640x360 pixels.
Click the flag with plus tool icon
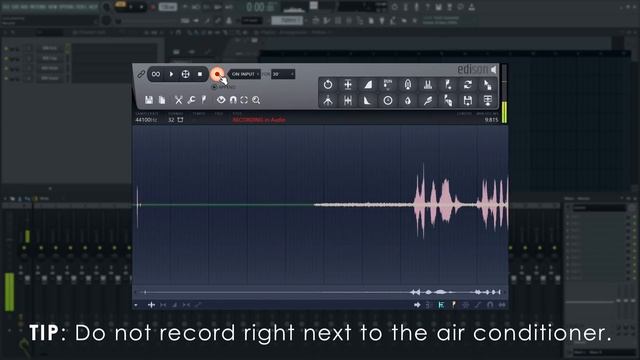click(x=448, y=84)
